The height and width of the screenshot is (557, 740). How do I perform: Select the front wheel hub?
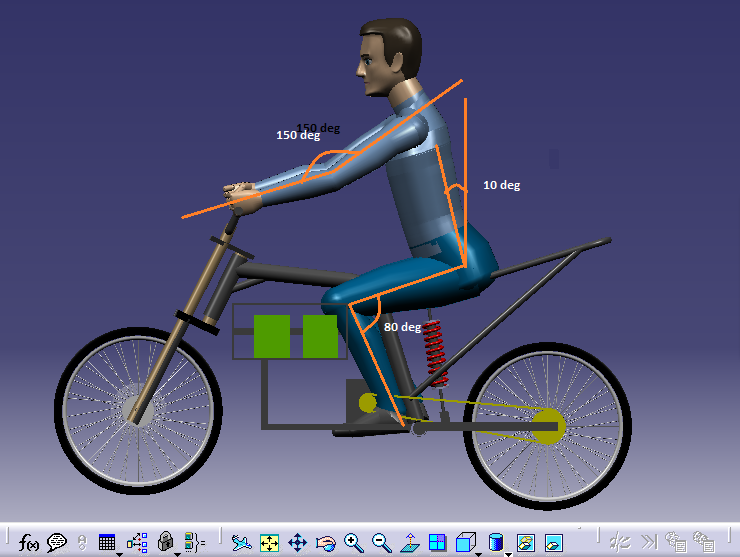pos(138,412)
